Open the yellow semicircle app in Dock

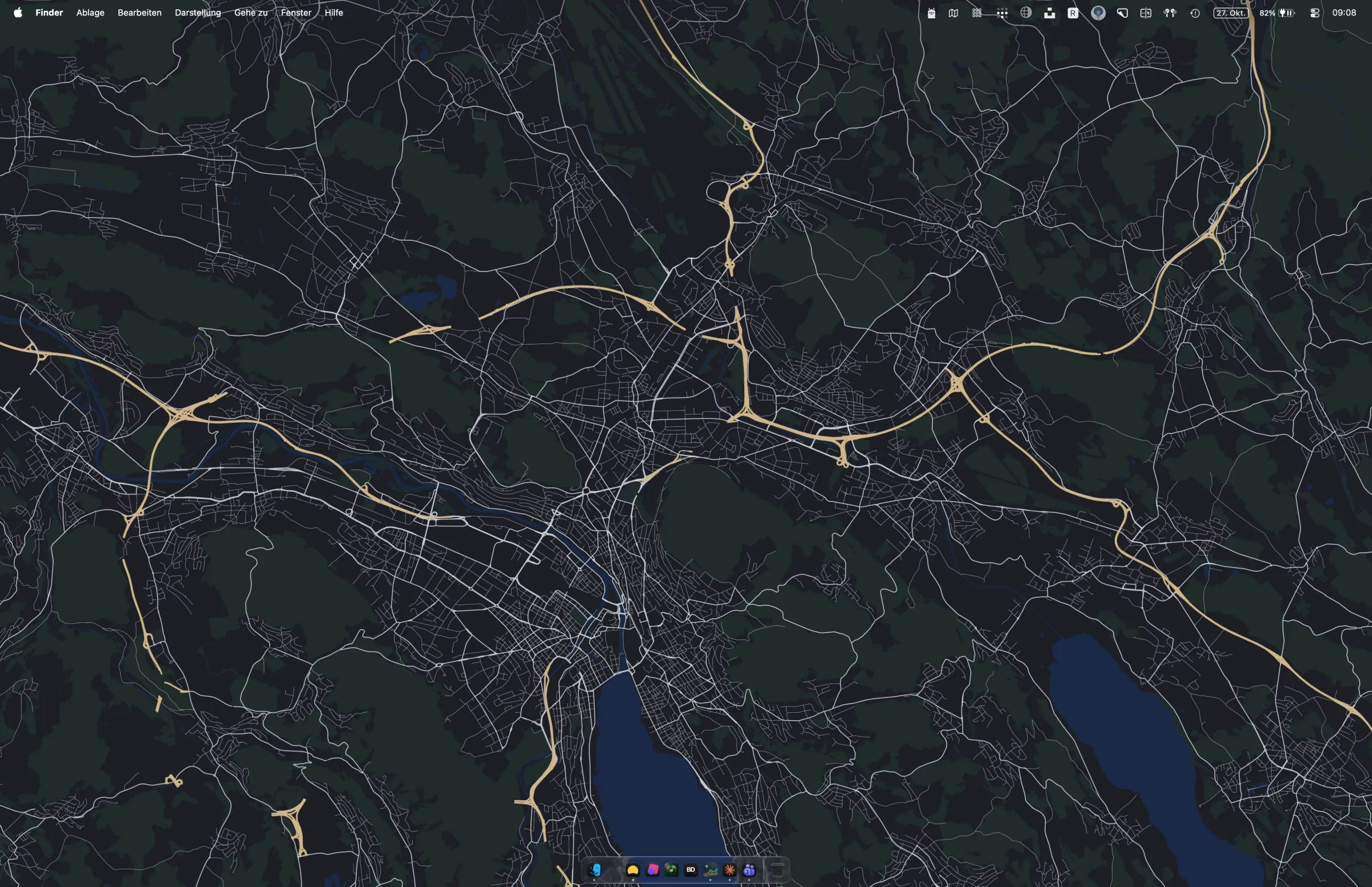(x=632, y=869)
